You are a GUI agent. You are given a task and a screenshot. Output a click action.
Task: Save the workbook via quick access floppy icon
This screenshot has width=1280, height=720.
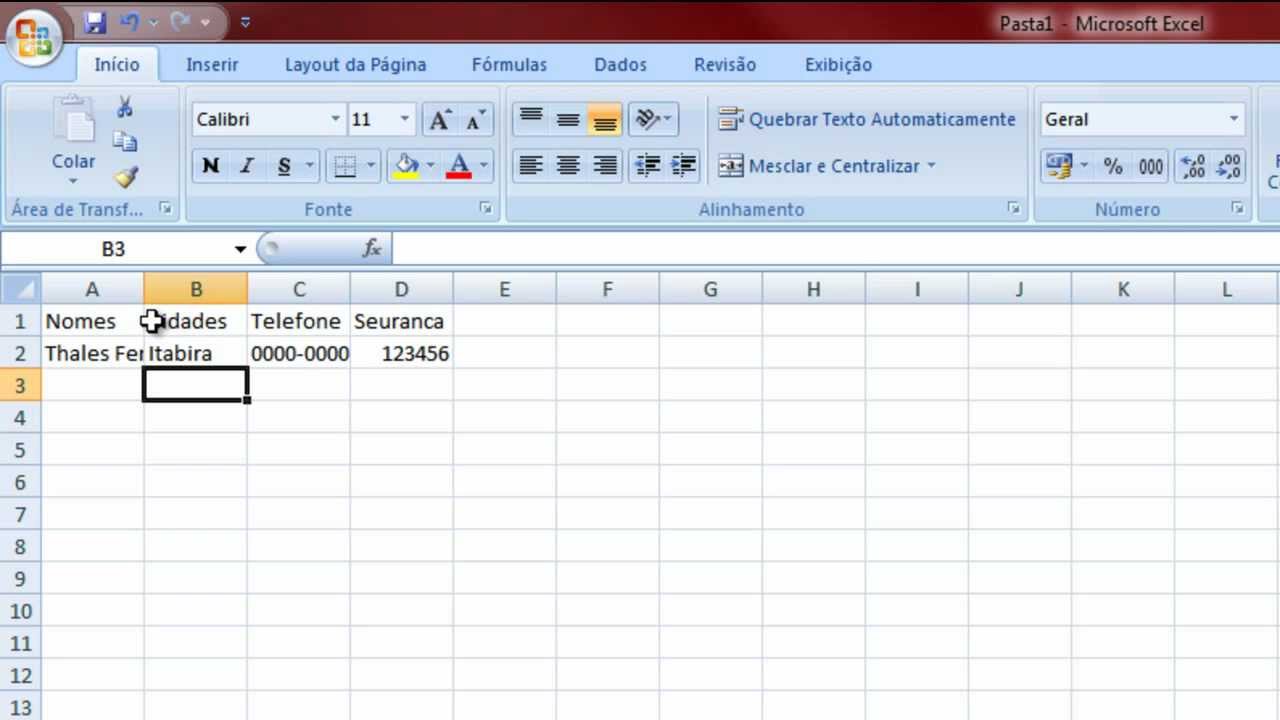[95, 22]
